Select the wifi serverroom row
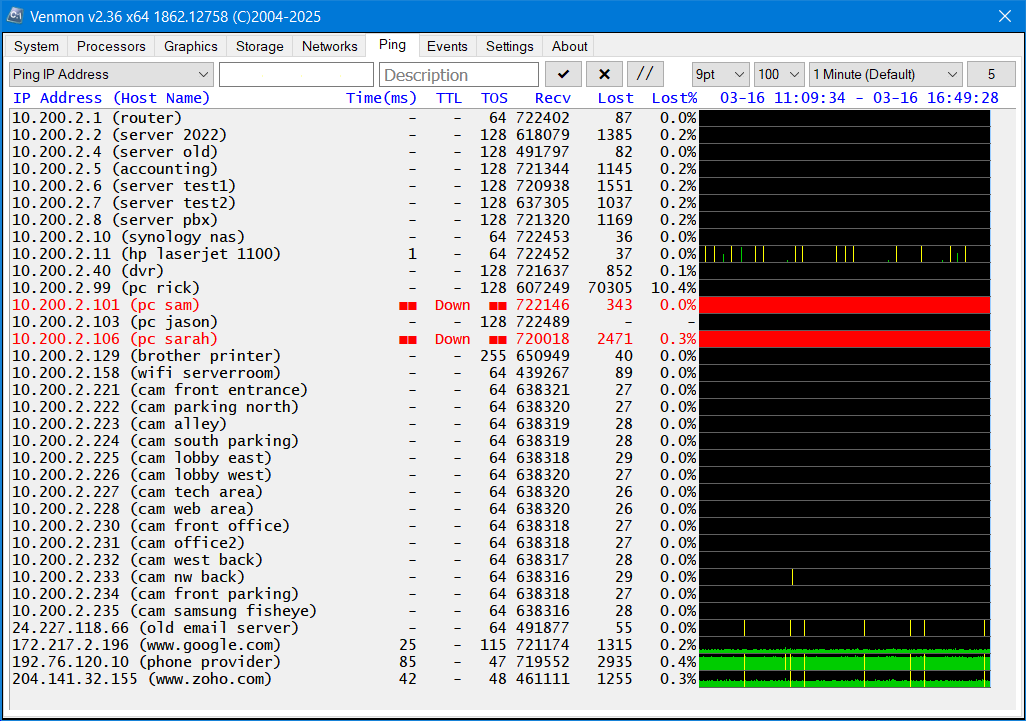The width and height of the screenshot is (1026, 721). point(501,373)
